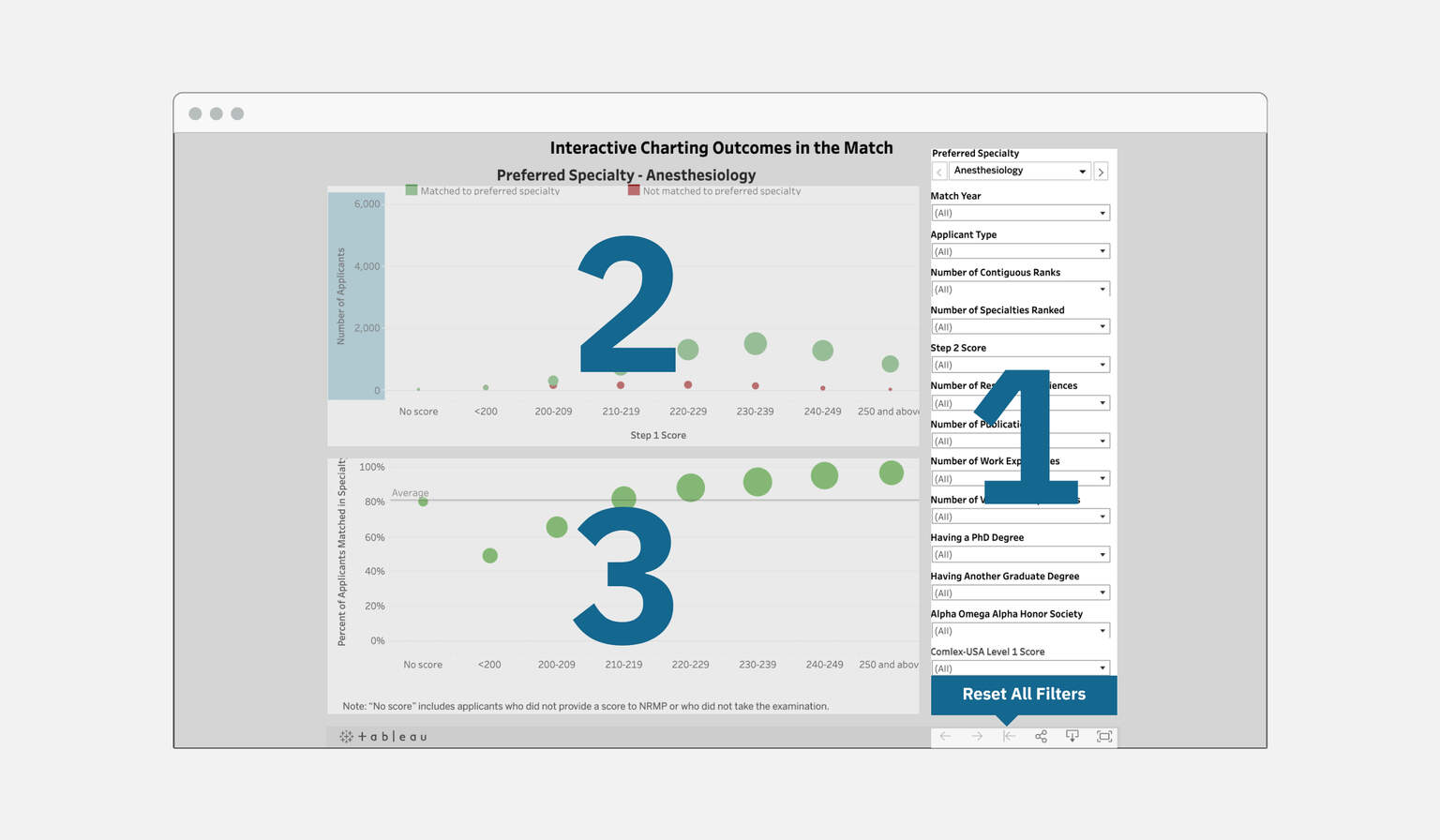
Task: Click the 100% tick on the percent axis
Action: pos(372,467)
